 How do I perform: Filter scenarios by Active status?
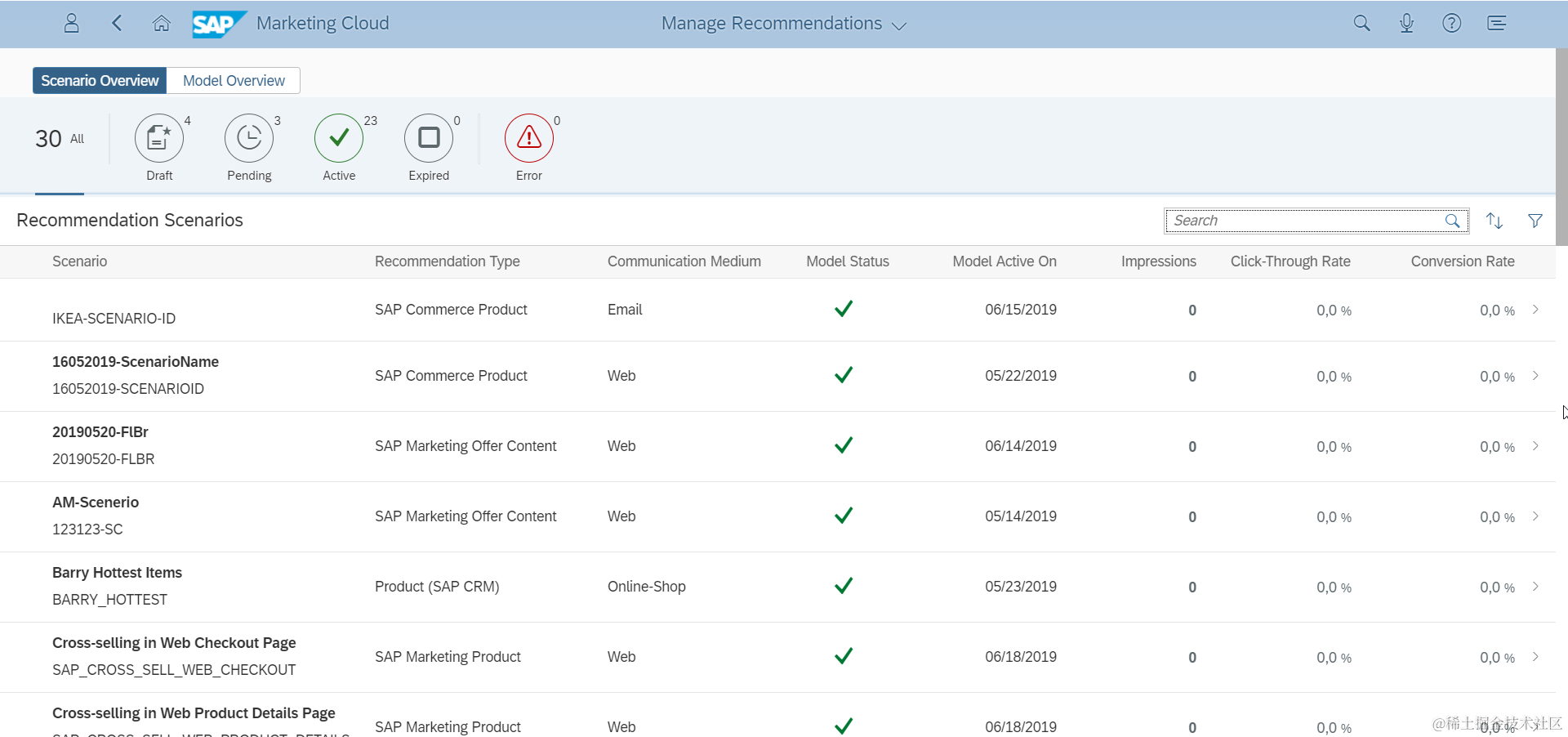[339, 138]
